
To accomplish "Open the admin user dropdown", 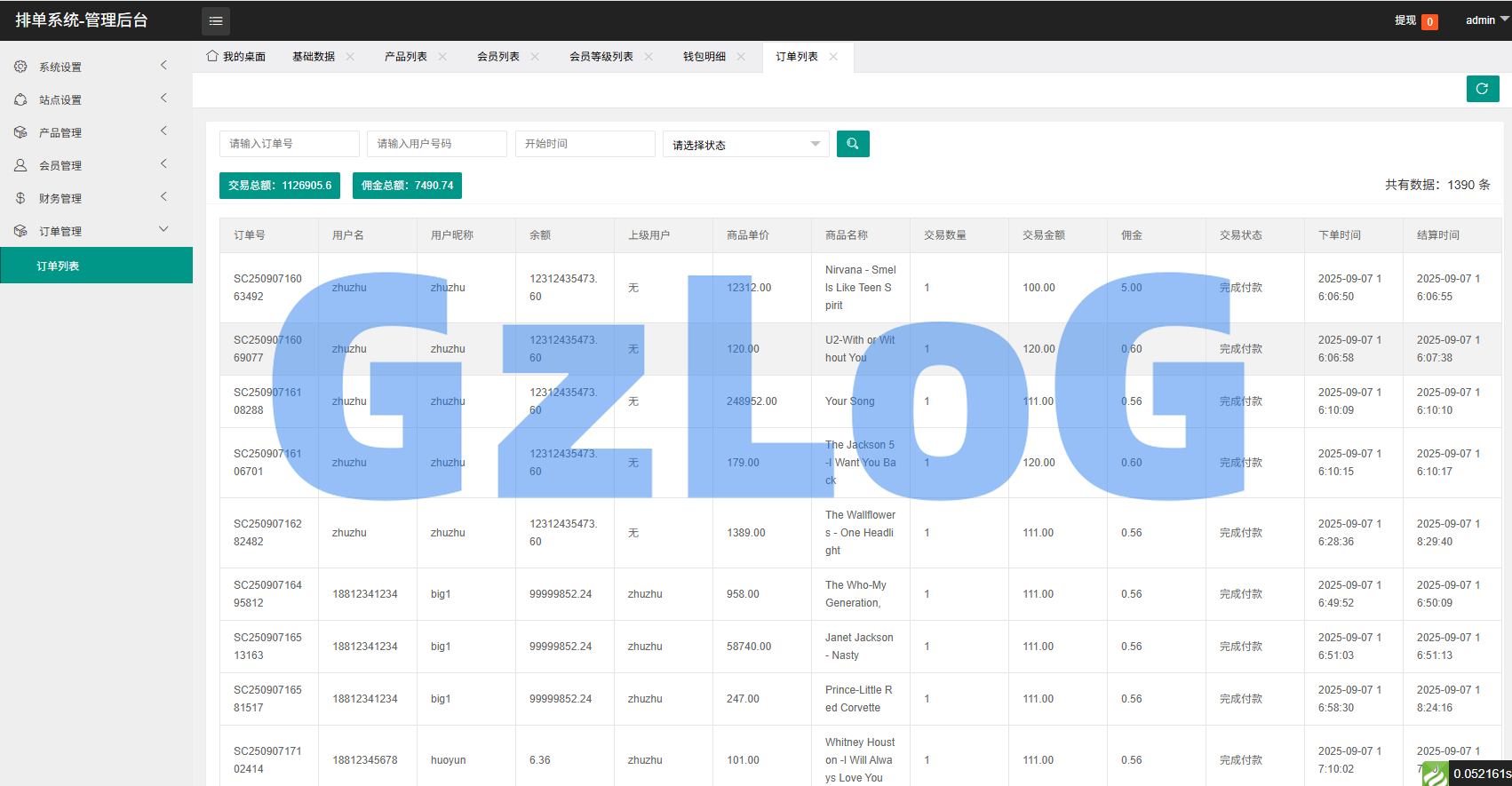I will (1485, 20).
